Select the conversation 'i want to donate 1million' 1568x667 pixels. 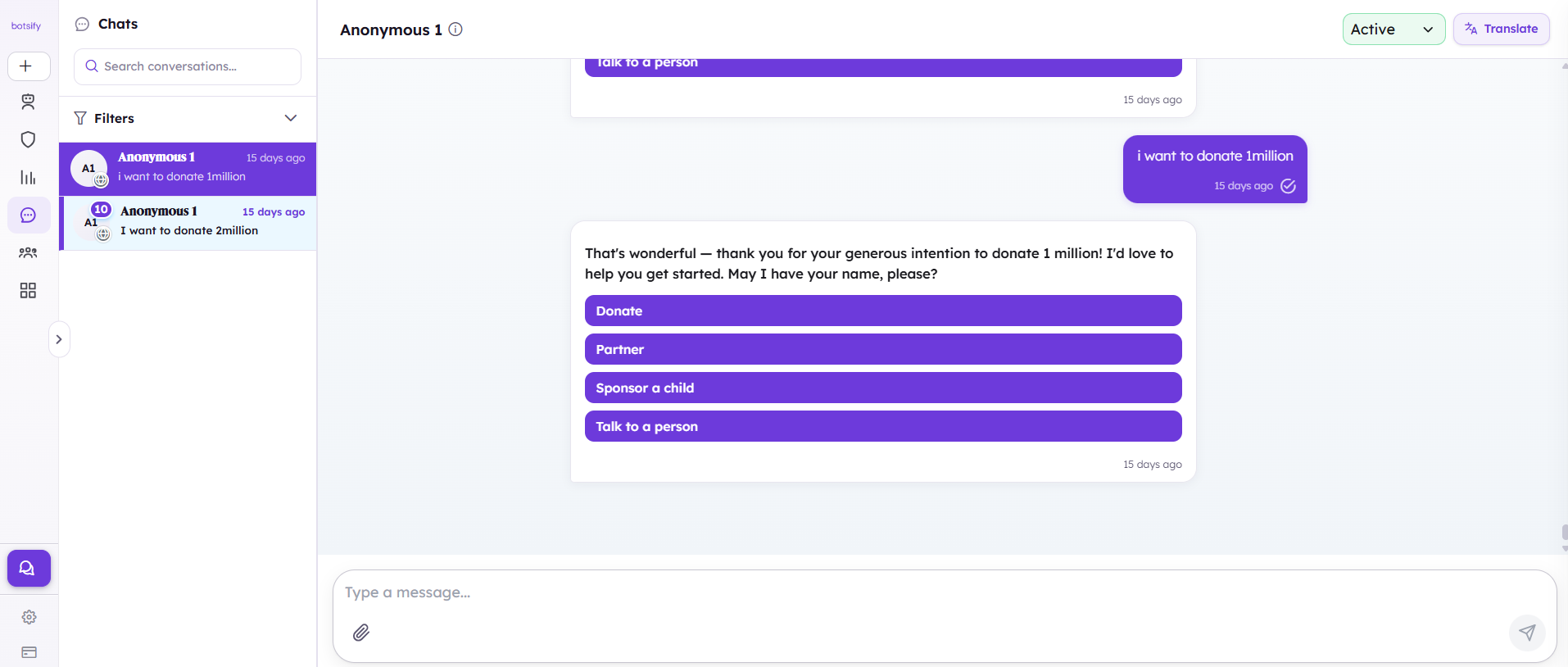click(x=188, y=169)
